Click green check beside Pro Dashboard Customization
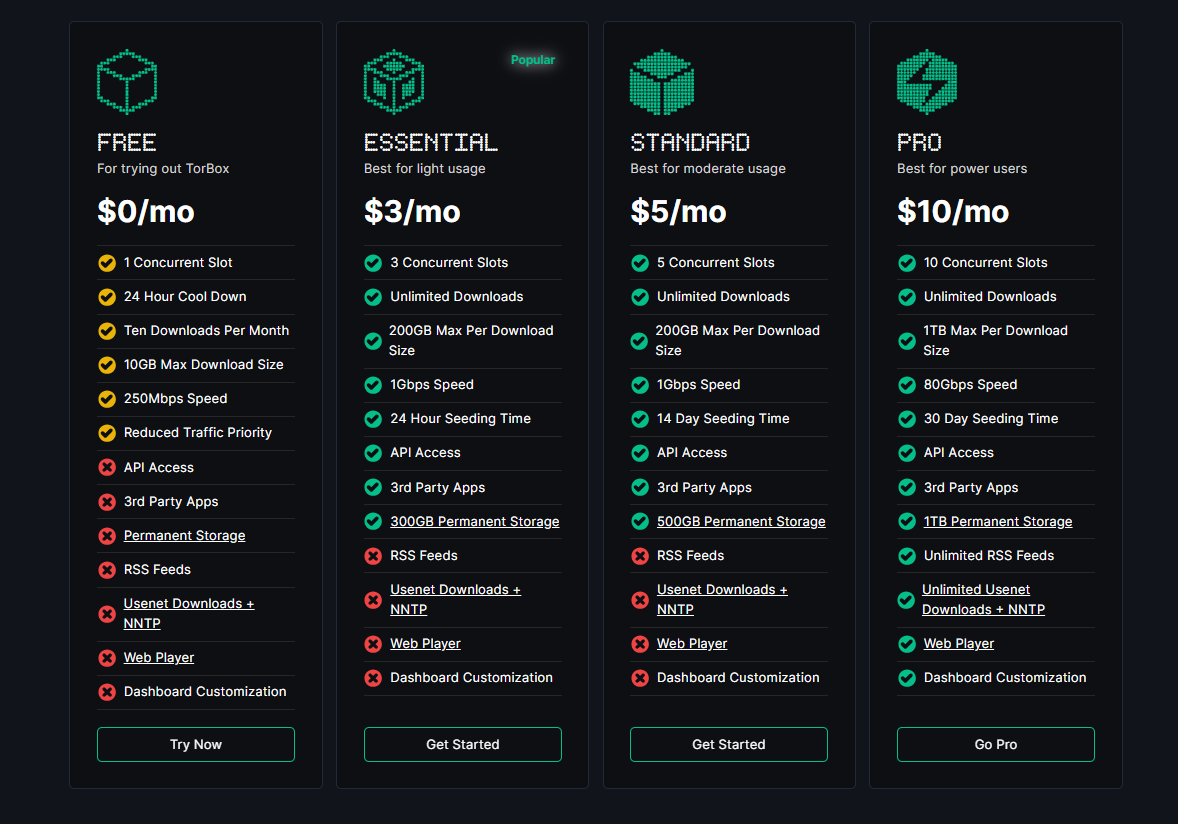The height and width of the screenshot is (824, 1178). [x=907, y=678]
